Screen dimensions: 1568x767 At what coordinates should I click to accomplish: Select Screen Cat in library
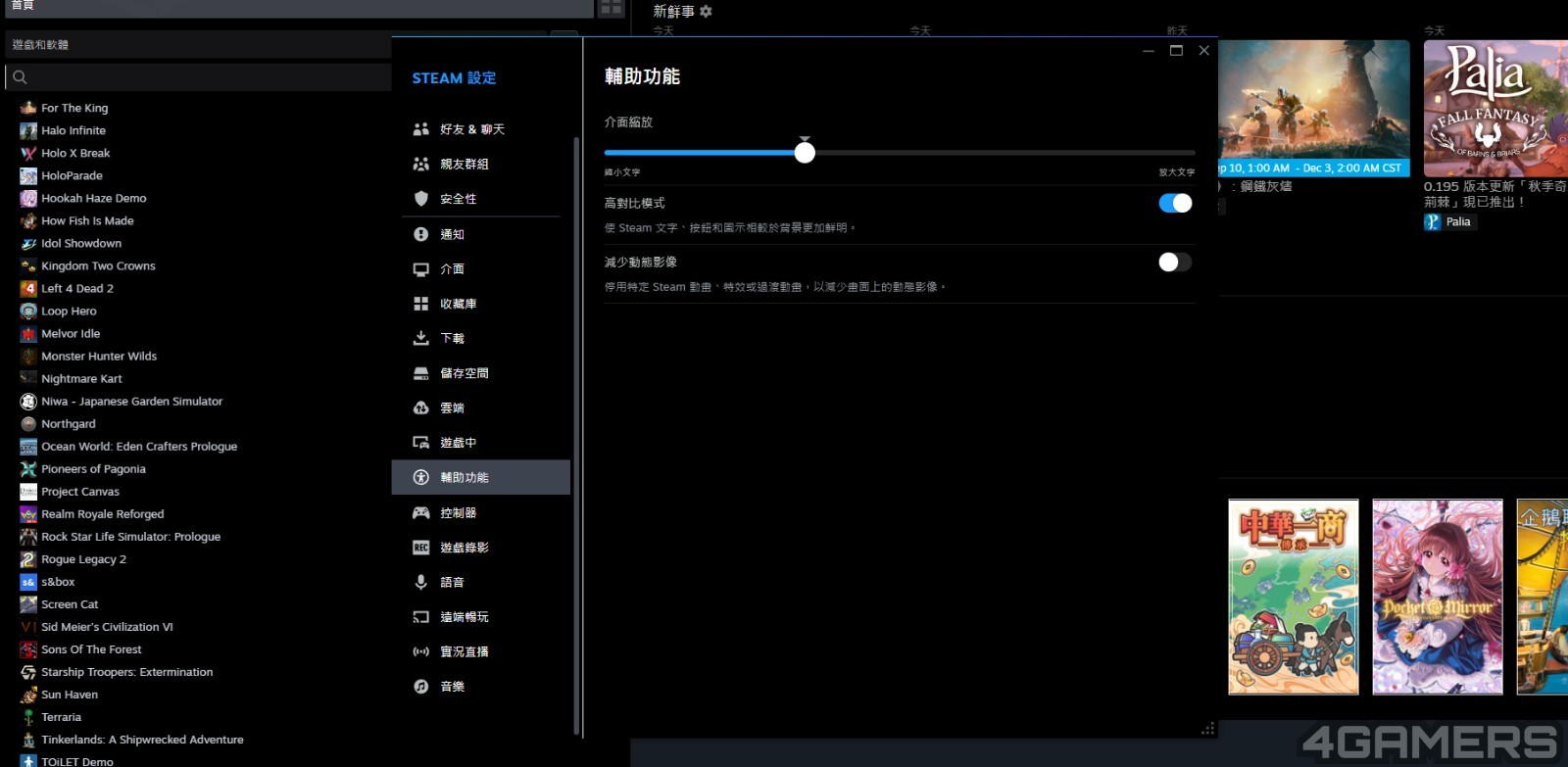(x=70, y=603)
